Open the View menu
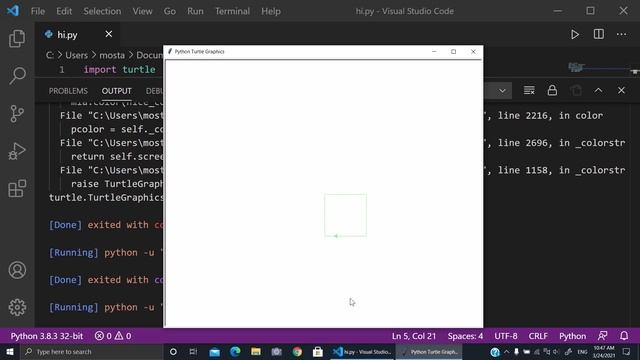The image size is (640, 360). coord(142,11)
